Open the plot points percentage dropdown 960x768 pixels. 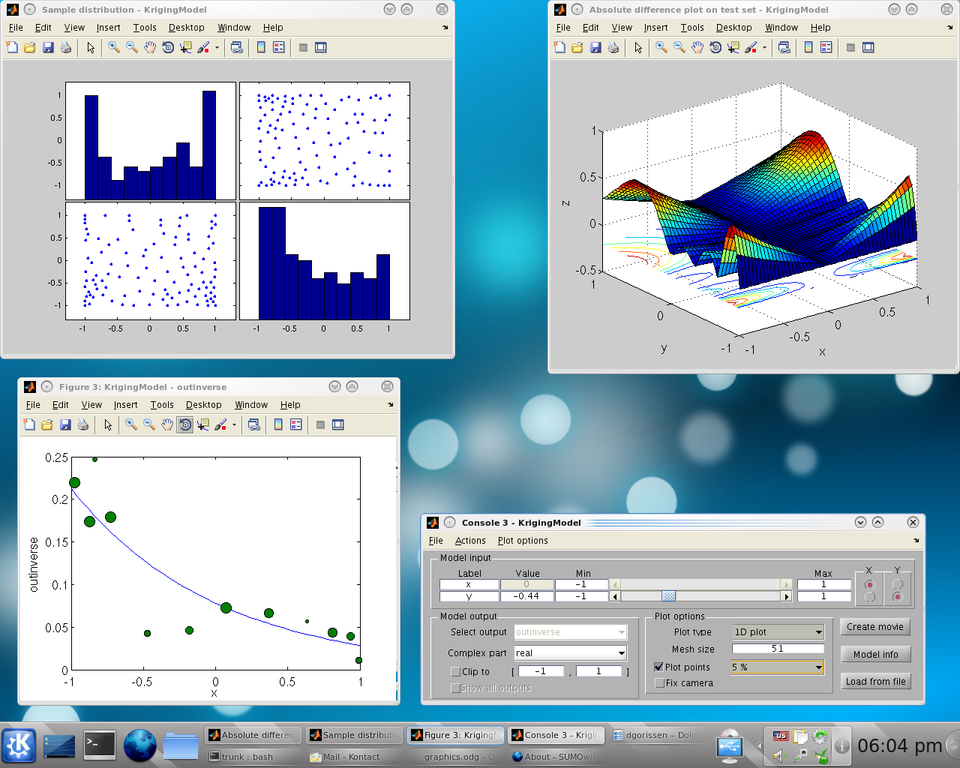[778, 667]
